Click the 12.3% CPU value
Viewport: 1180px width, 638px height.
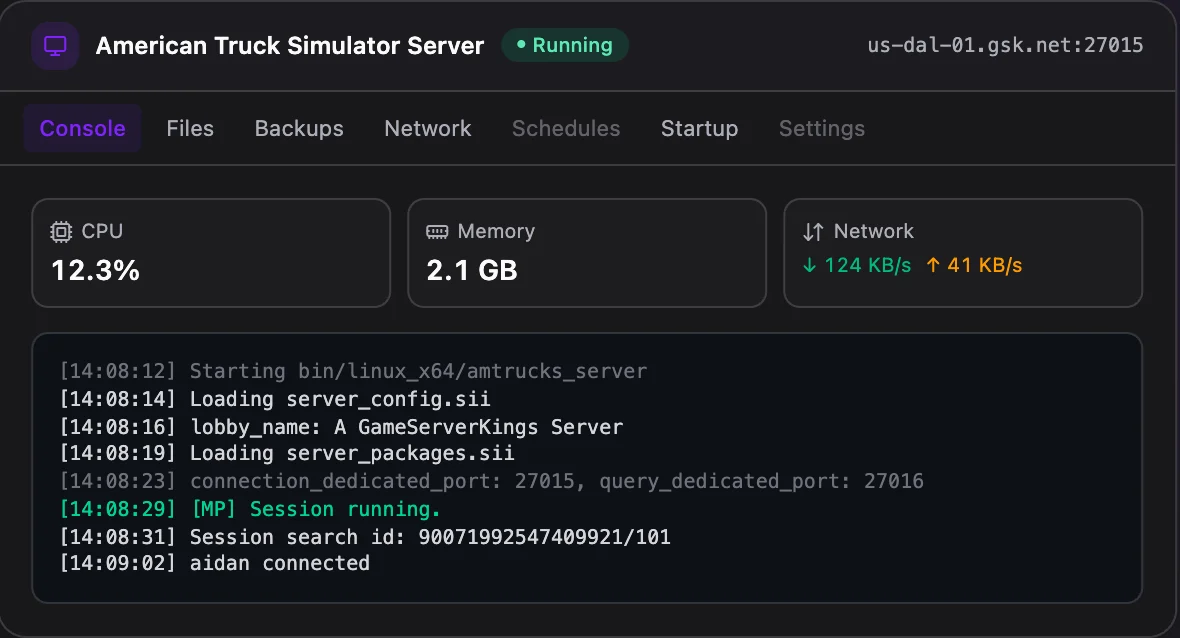[96, 271]
